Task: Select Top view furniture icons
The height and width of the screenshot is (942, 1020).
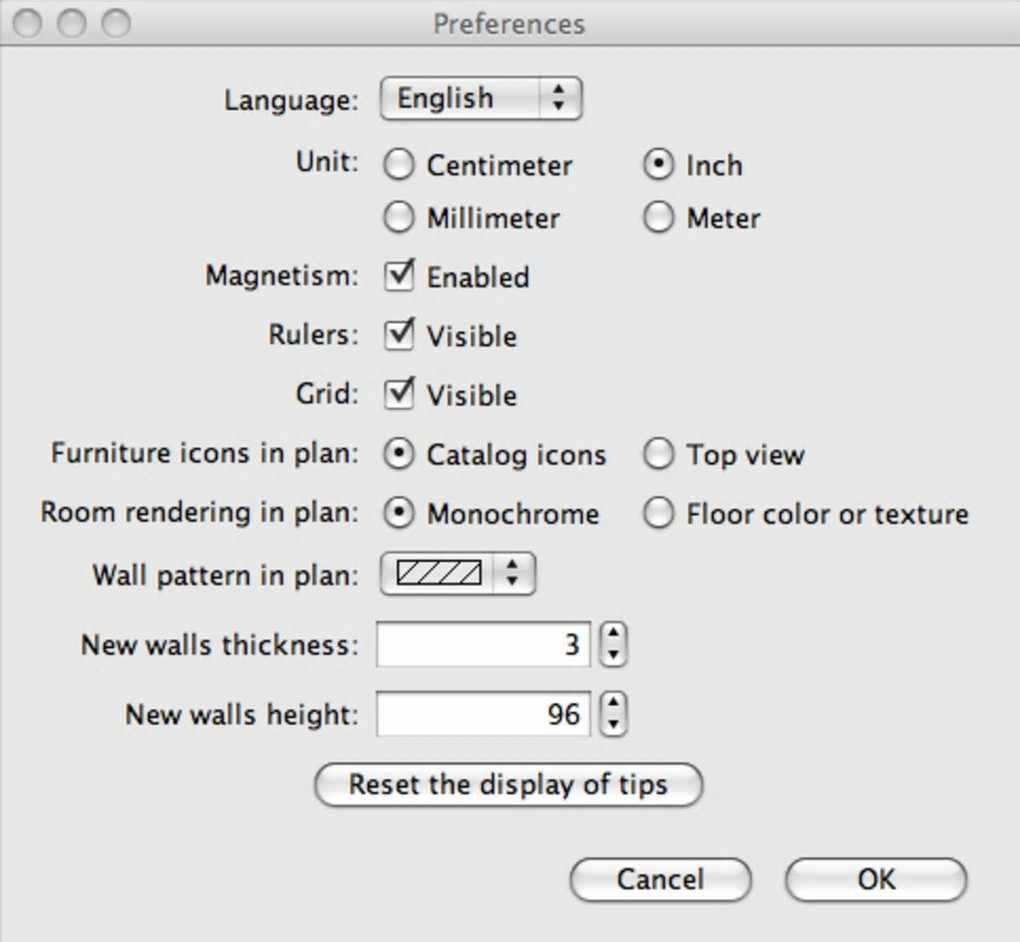Action: click(658, 455)
